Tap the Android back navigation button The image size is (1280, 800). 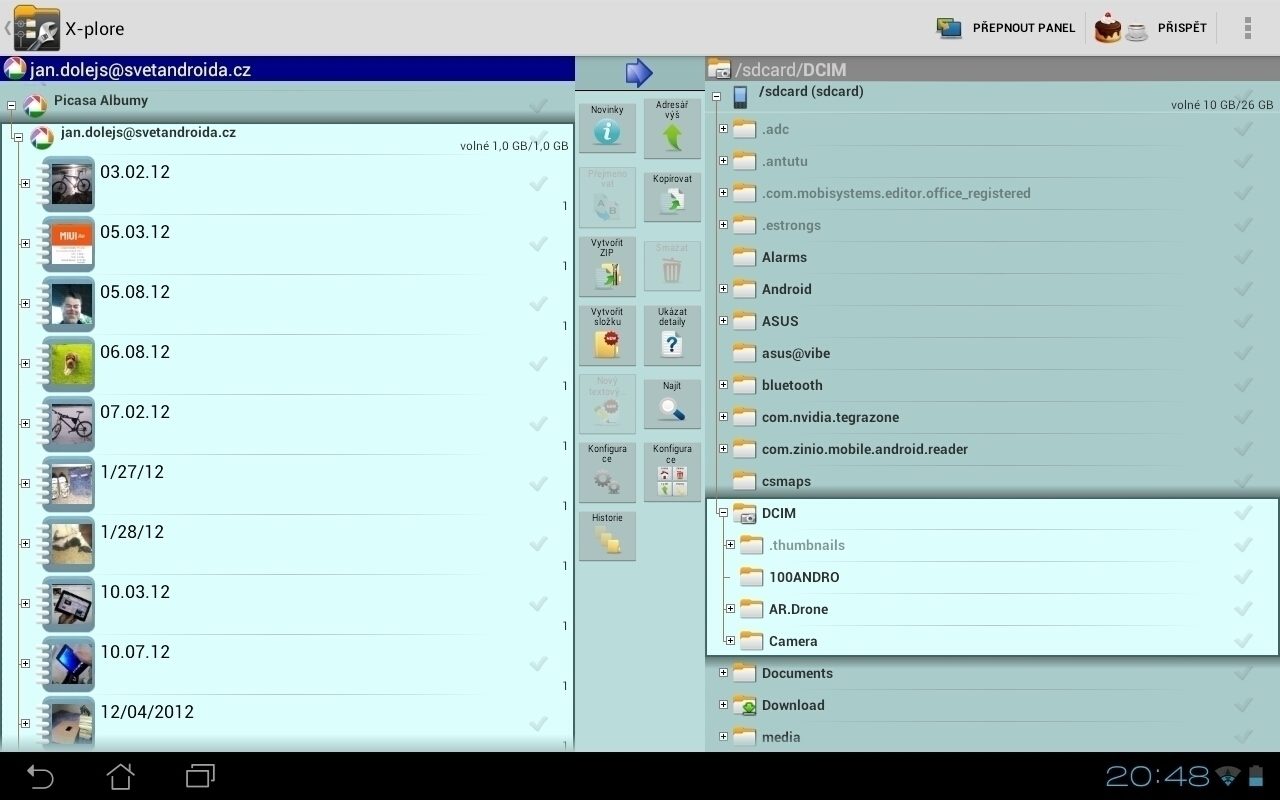point(40,776)
